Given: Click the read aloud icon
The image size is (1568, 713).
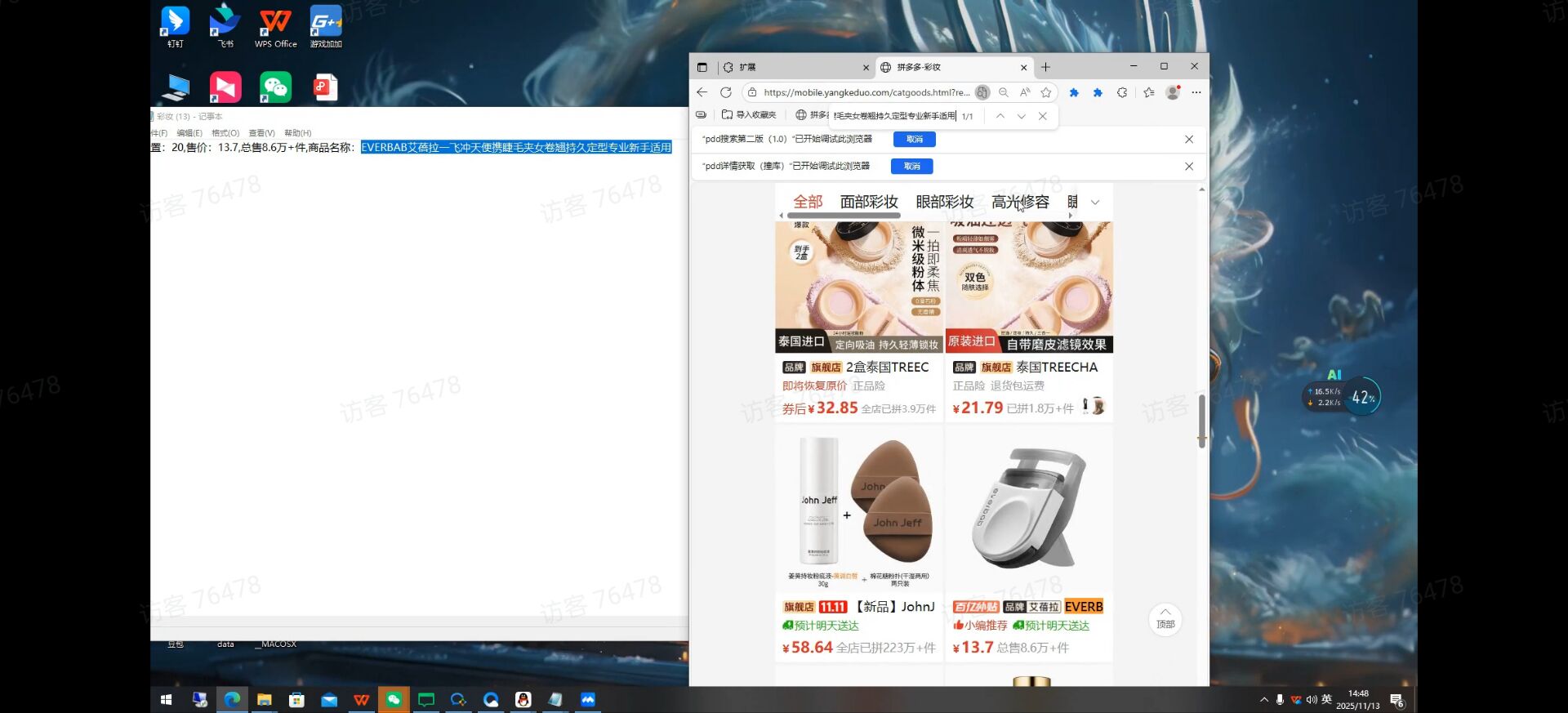Looking at the screenshot, I should [1025, 92].
